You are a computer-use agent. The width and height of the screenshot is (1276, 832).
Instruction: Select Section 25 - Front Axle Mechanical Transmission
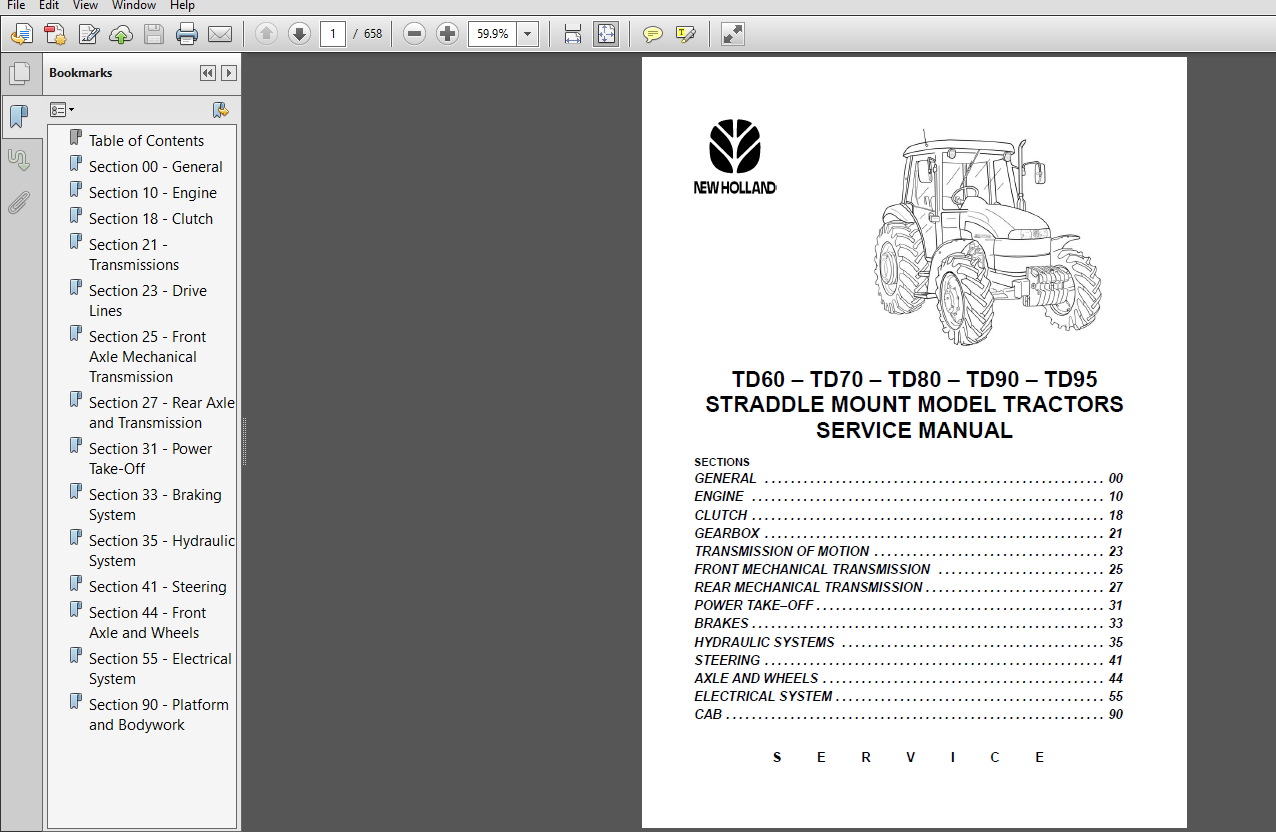(x=148, y=357)
